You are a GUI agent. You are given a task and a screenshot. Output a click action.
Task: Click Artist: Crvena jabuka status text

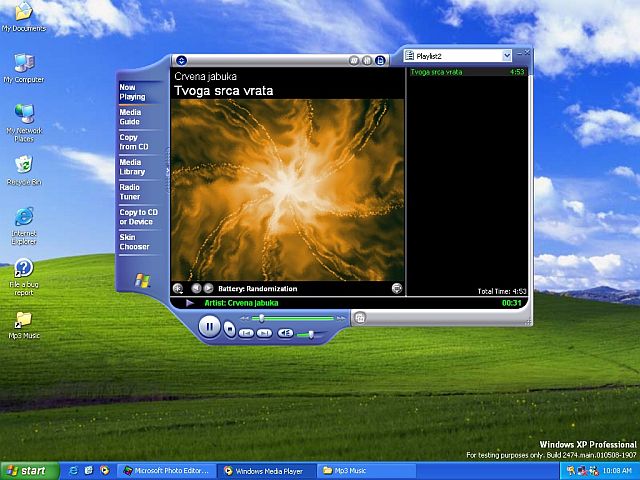pyautogui.click(x=241, y=303)
